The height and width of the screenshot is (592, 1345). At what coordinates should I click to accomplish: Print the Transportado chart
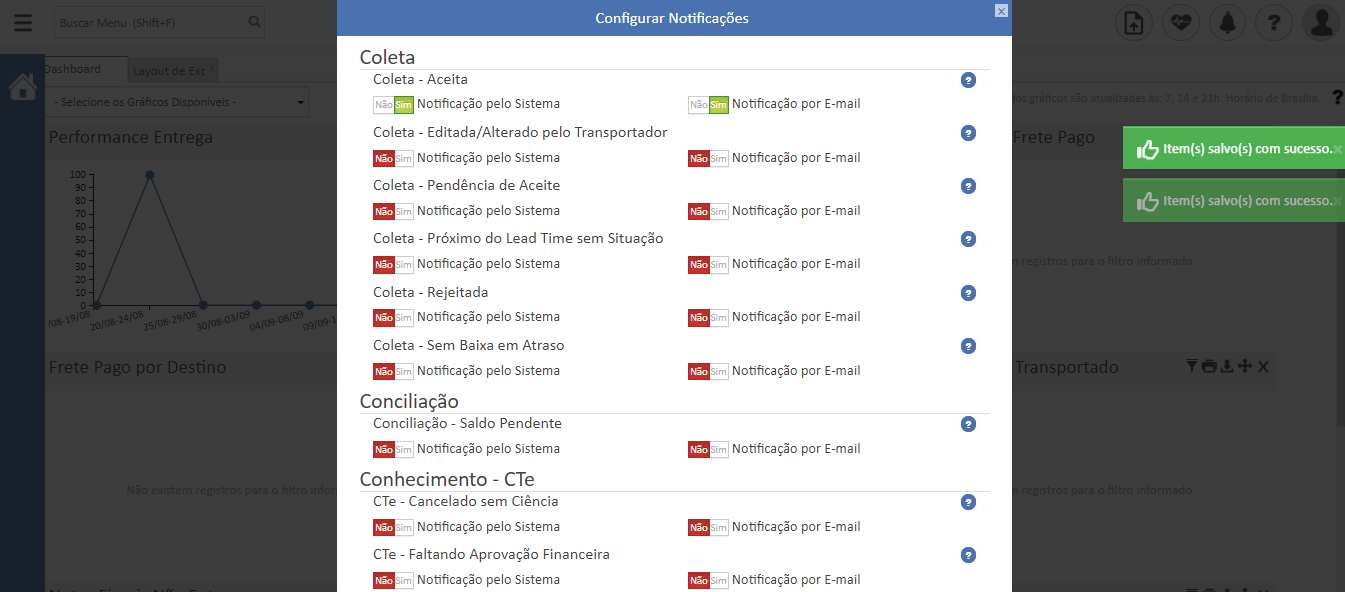1207,367
